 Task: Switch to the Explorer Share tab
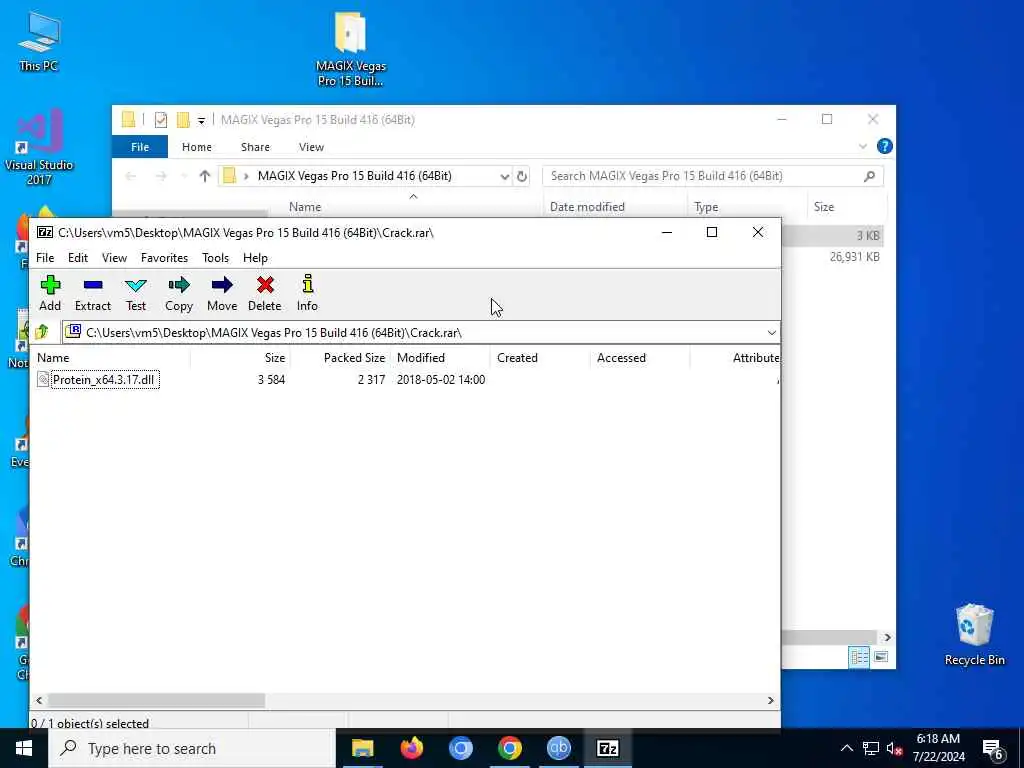(x=255, y=147)
